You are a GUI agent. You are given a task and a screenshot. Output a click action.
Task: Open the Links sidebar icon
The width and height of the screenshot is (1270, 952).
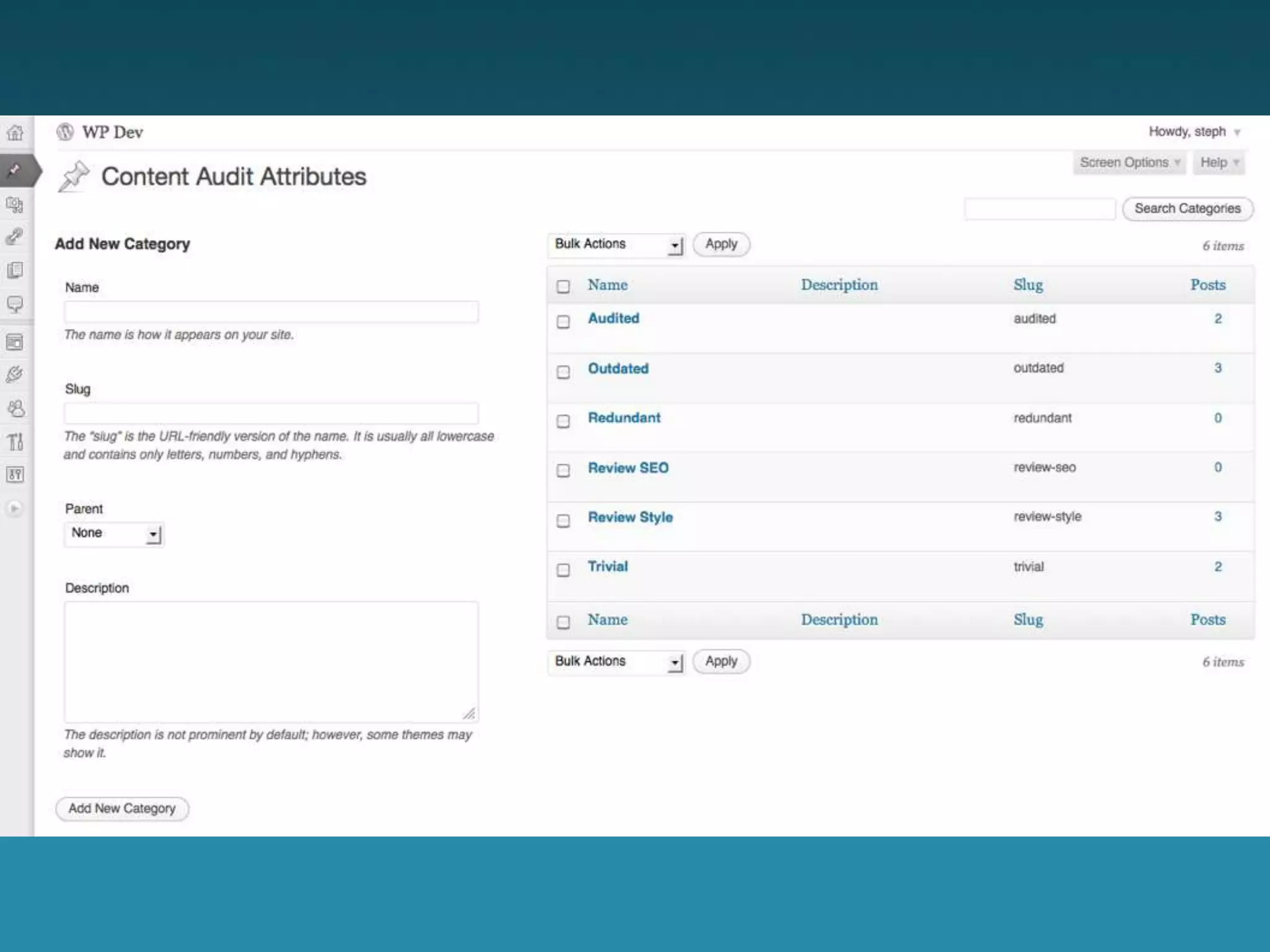pos(16,236)
